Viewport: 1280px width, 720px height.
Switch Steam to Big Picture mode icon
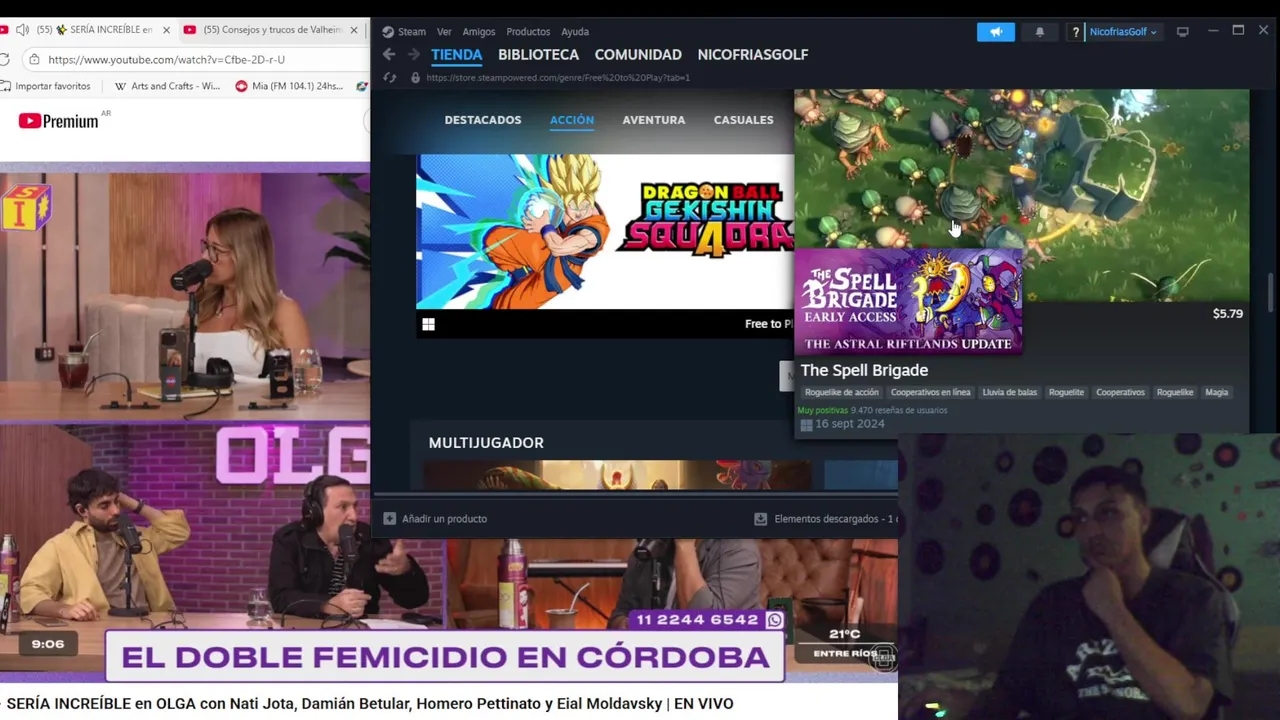pos(1183,32)
